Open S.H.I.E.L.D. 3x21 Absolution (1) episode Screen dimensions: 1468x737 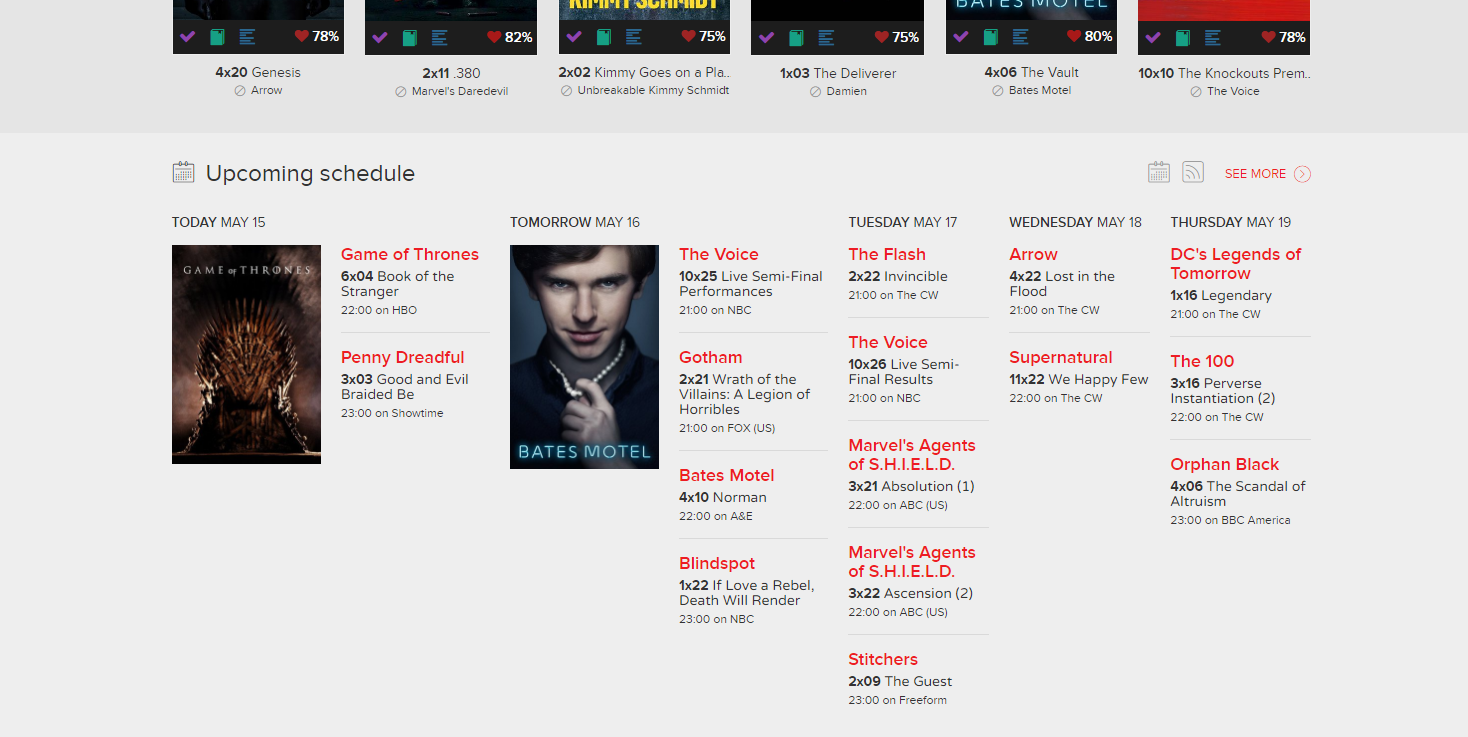[x=911, y=486]
